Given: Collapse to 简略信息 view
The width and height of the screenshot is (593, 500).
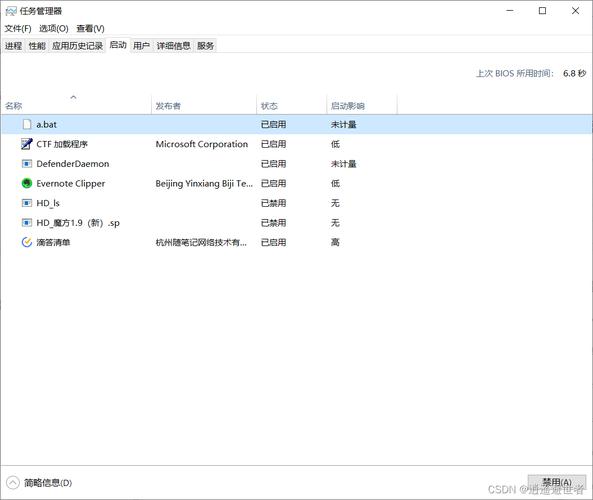Looking at the screenshot, I should [39, 483].
